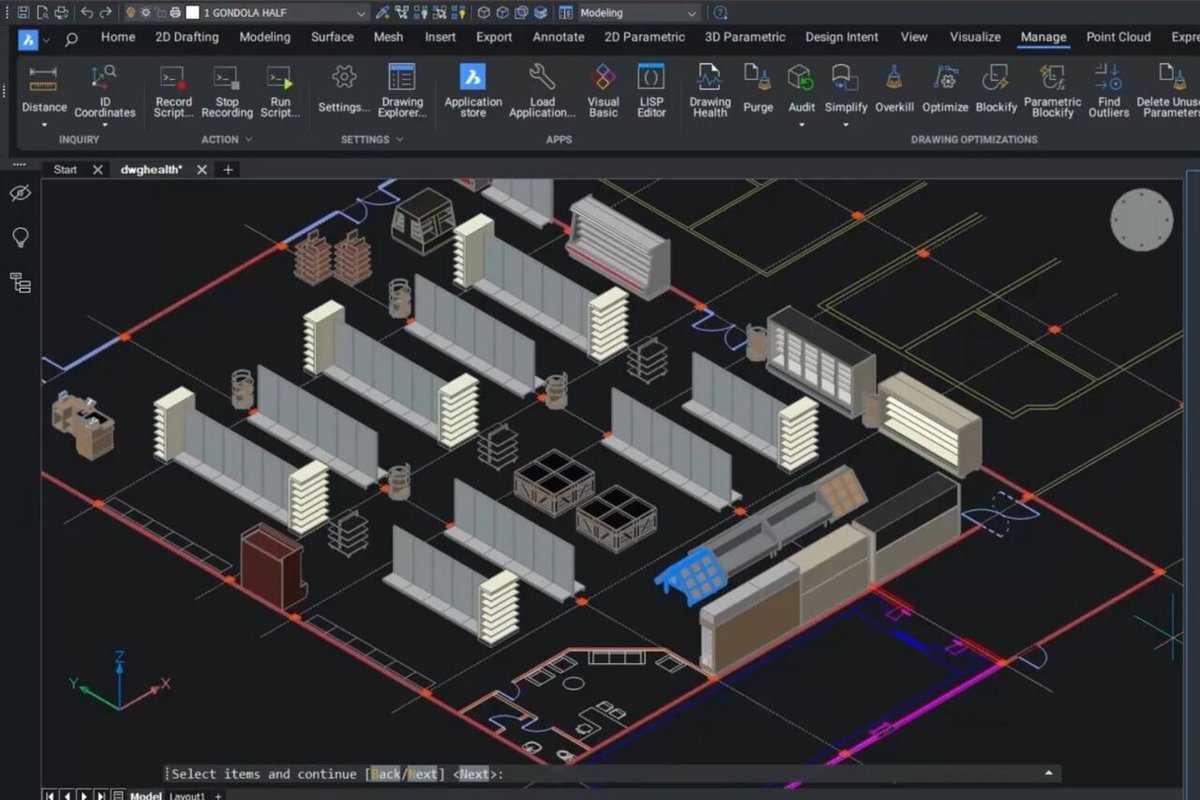Toggle the layer on/off lightbulb icon

click(x=130, y=13)
